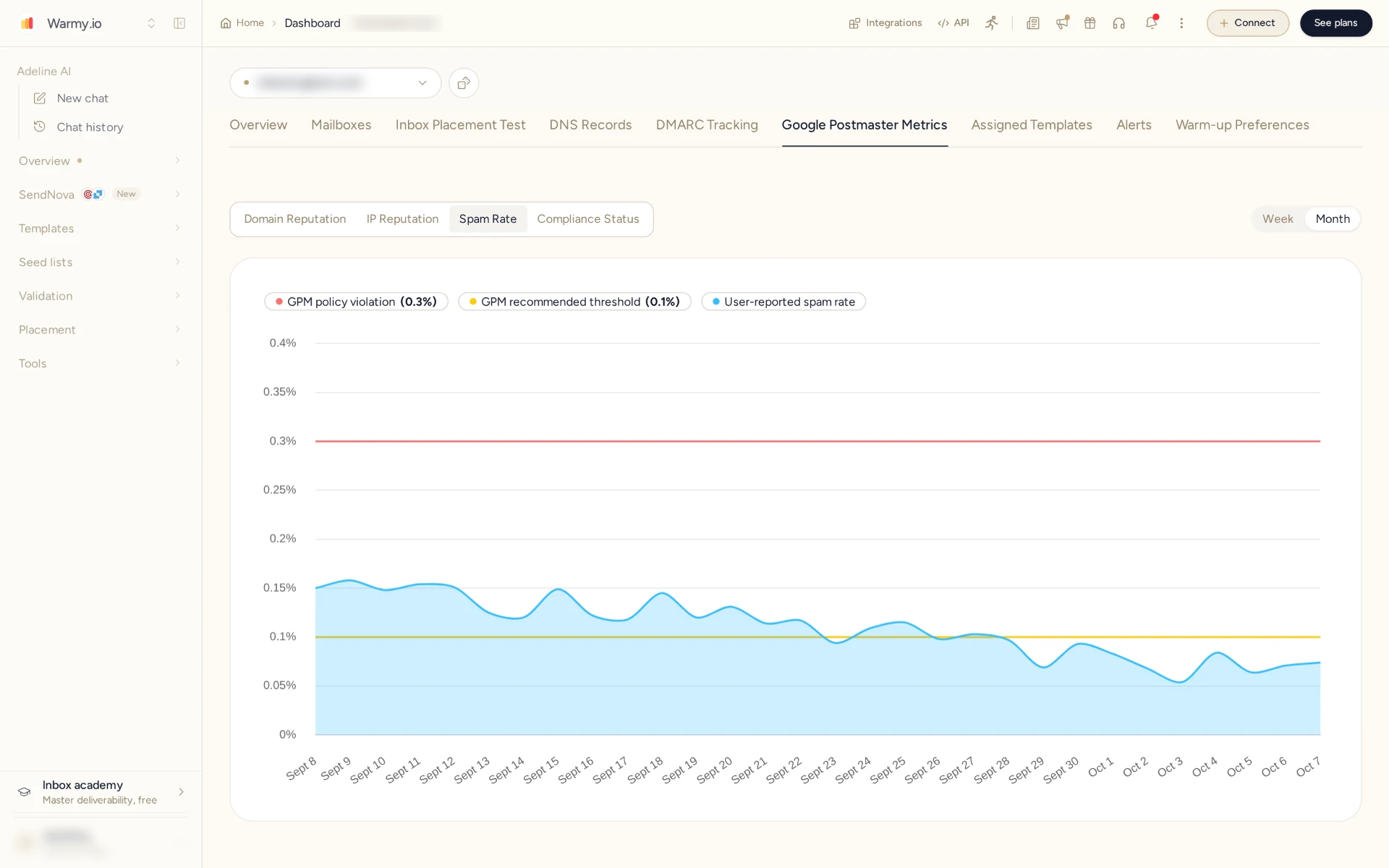Viewport: 1389px width, 868px height.
Task: Open the workspace switcher next to Warmy.io
Action: pos(151,23)
